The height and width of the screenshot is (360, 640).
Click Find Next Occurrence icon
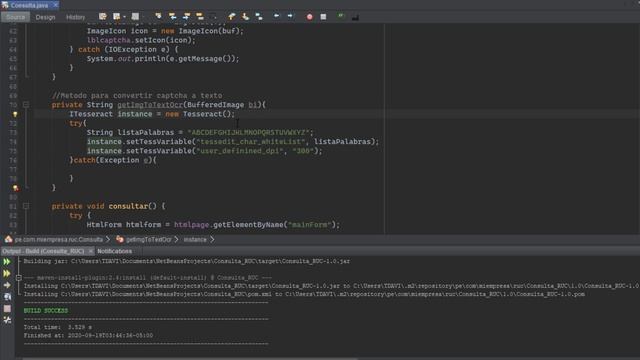click(186, 17)
